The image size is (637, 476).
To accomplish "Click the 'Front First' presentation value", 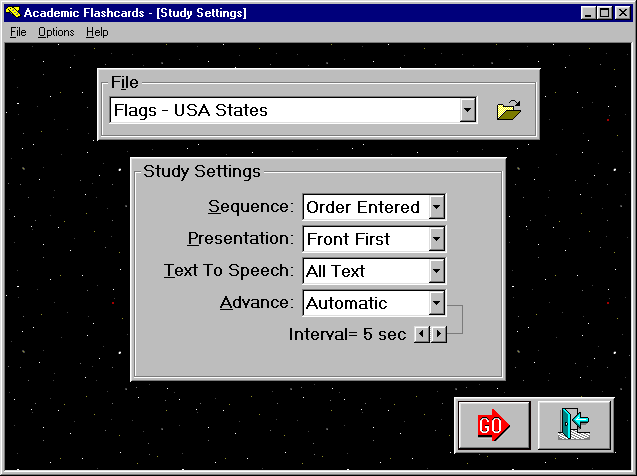I will [364, 239].
